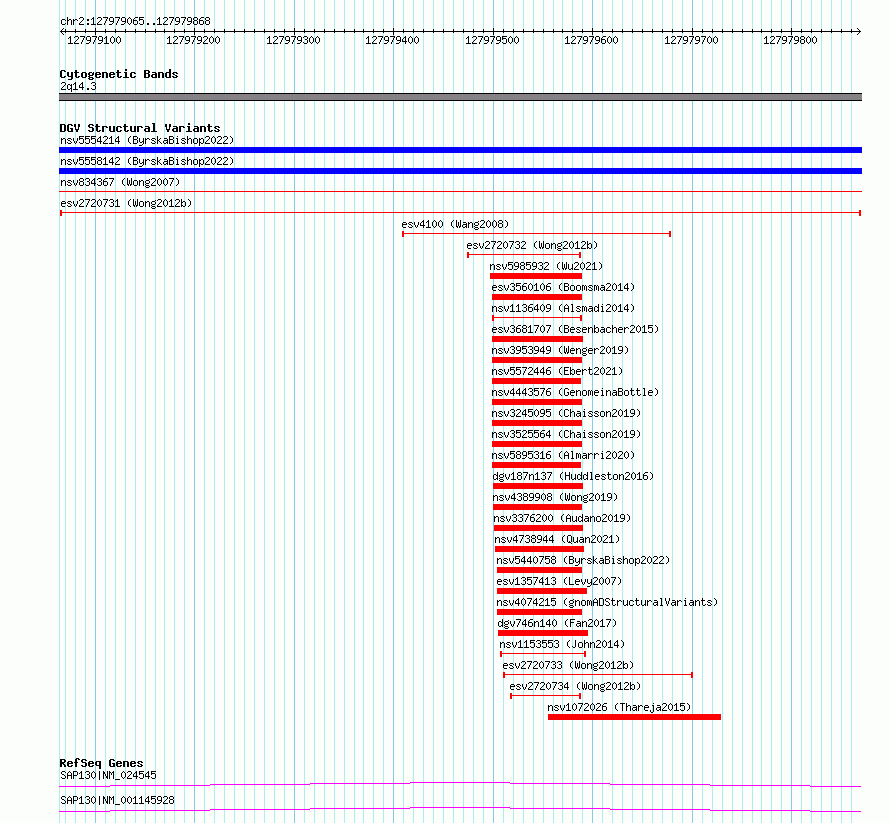
Task: Click the RefSeq Genes track heading
Action: 101,763
